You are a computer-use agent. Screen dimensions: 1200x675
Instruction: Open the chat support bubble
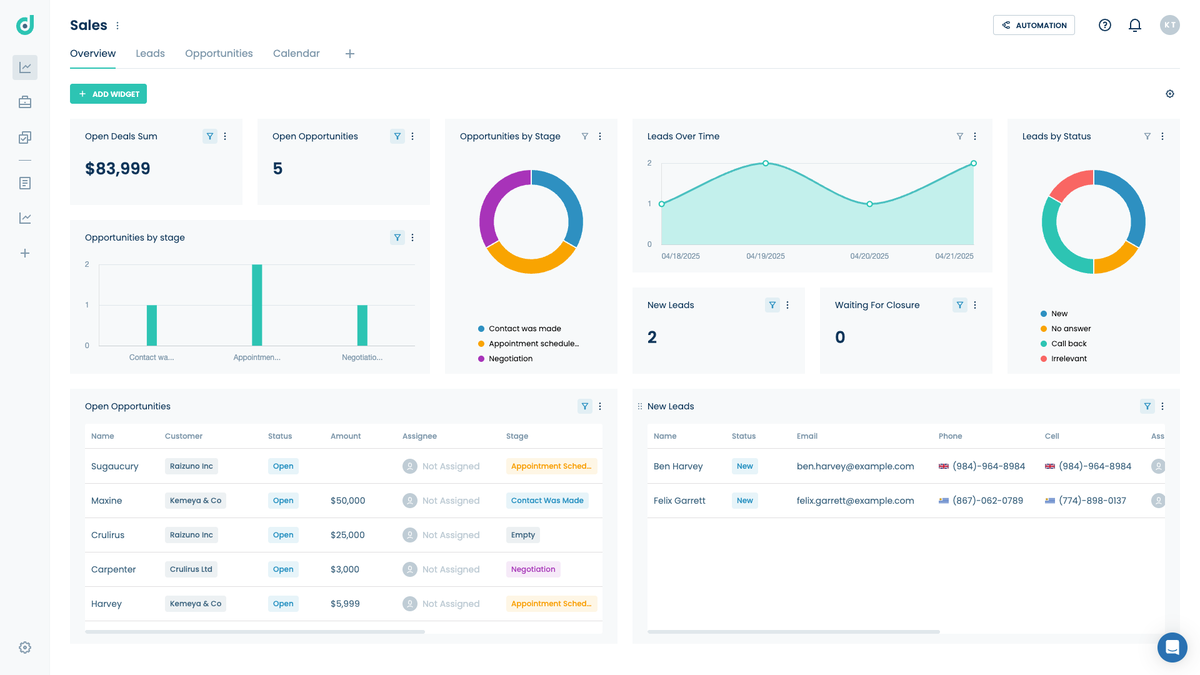[x=1172, y=647]
